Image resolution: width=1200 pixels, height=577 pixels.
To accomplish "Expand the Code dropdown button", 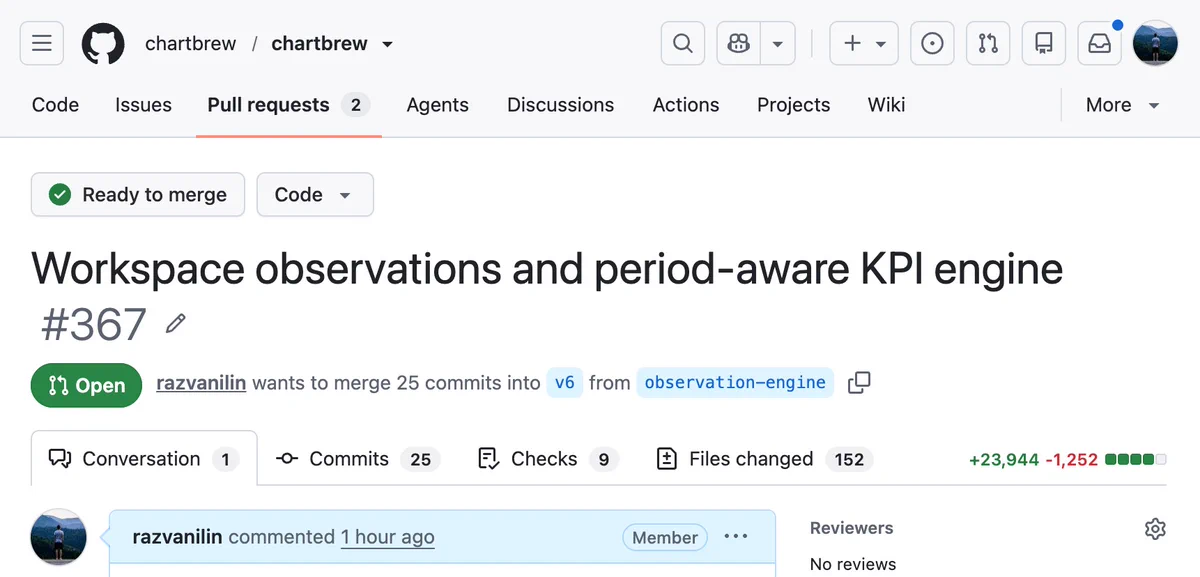I will pyautogui.click(x=315, y=195).
